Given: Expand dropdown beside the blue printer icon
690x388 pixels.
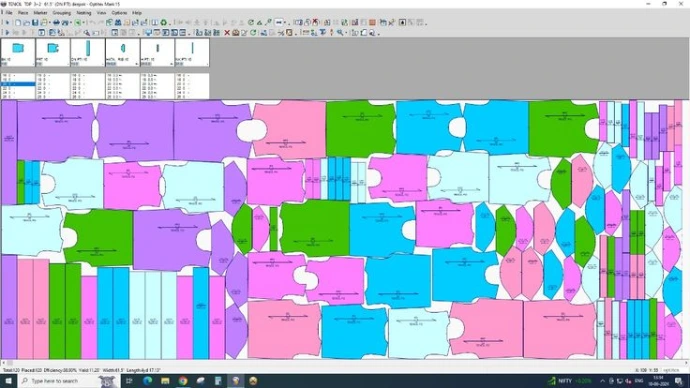Looking at the screenshot, I should [x=71, y=22].
